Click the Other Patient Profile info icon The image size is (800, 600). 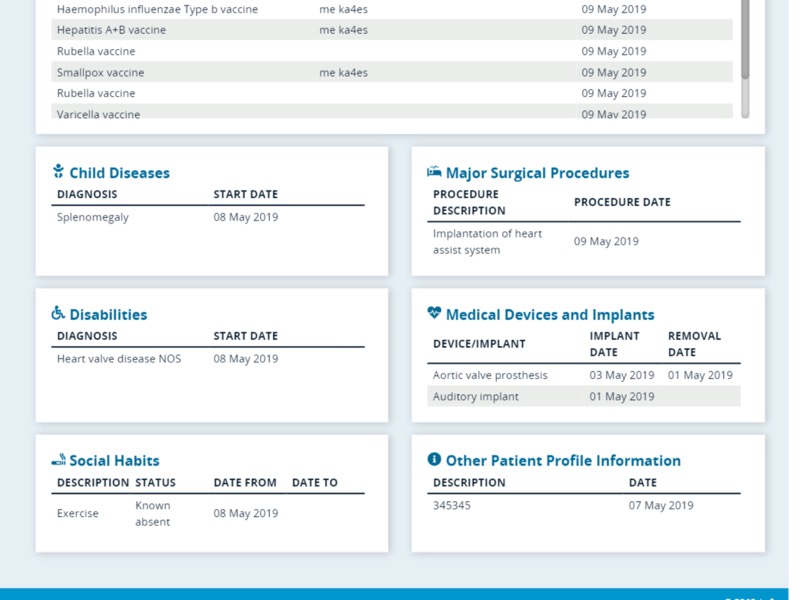434,459
